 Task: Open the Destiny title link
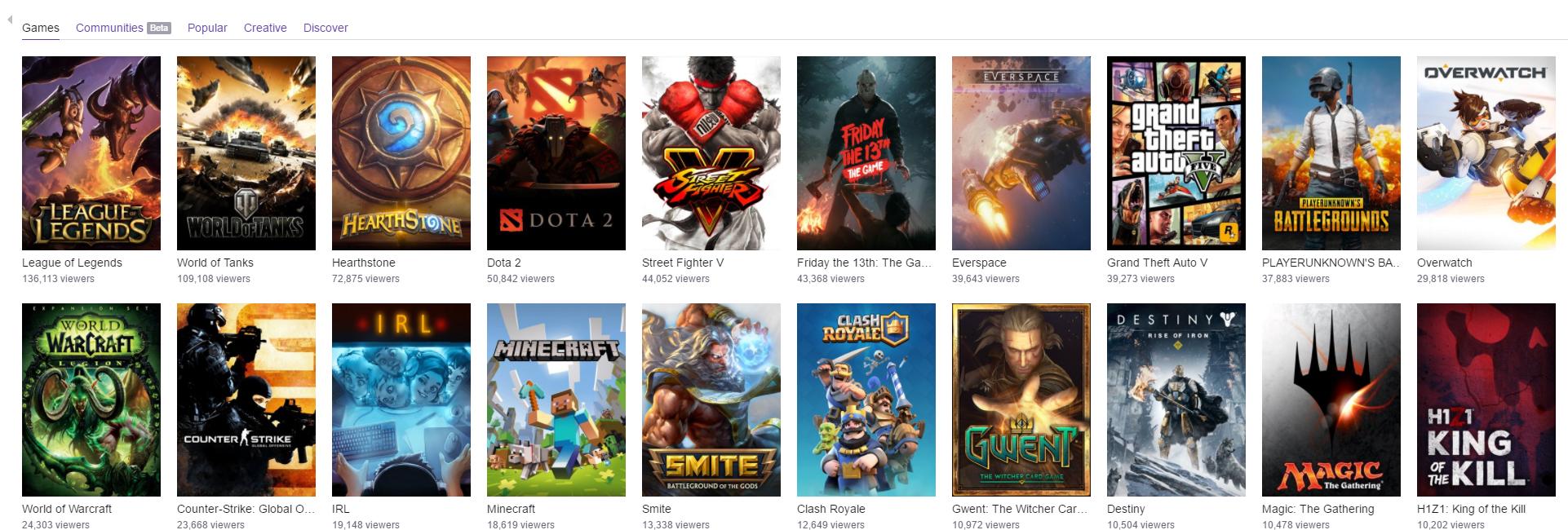(1126, 509)
